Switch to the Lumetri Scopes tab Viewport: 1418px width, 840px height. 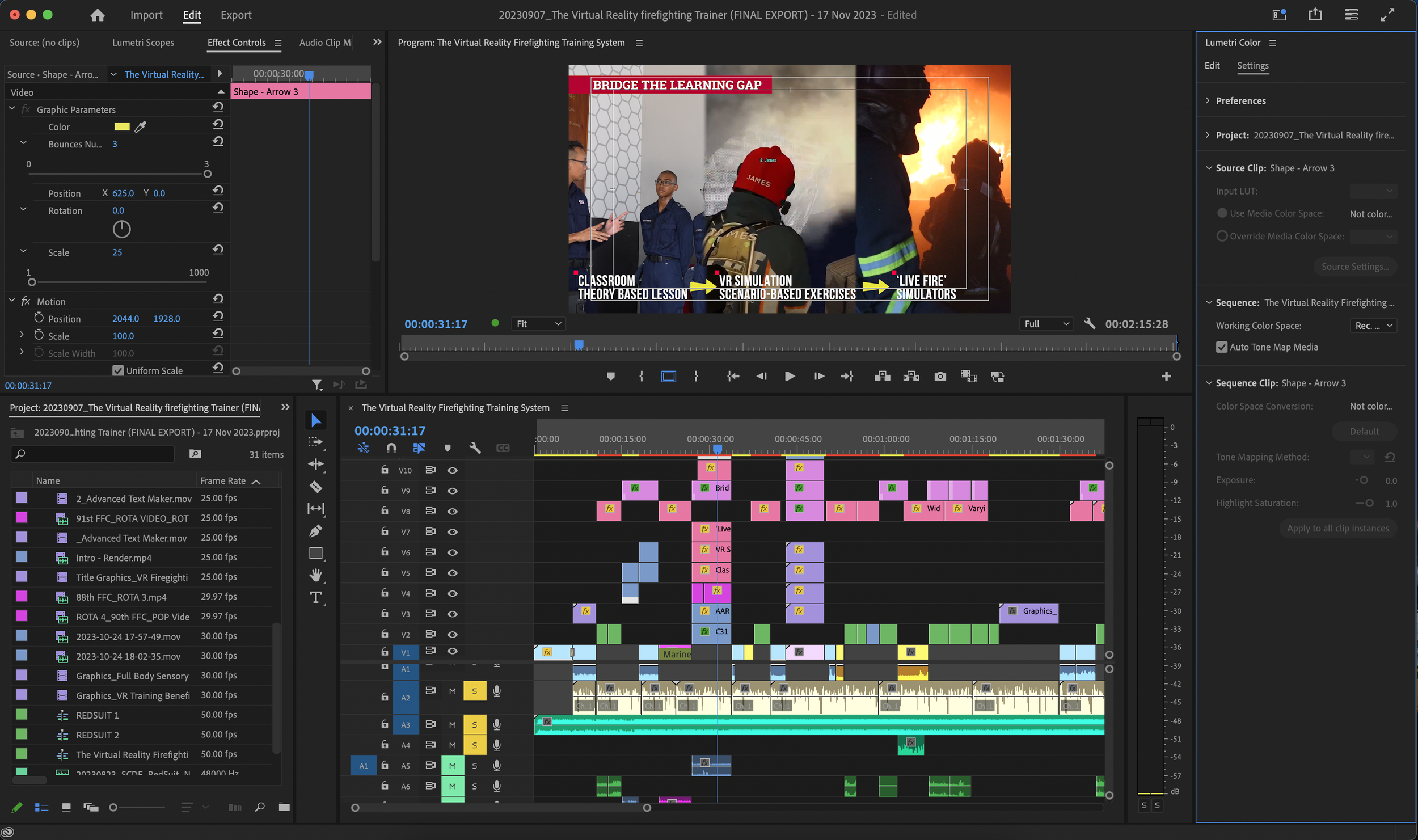point(143,43)
